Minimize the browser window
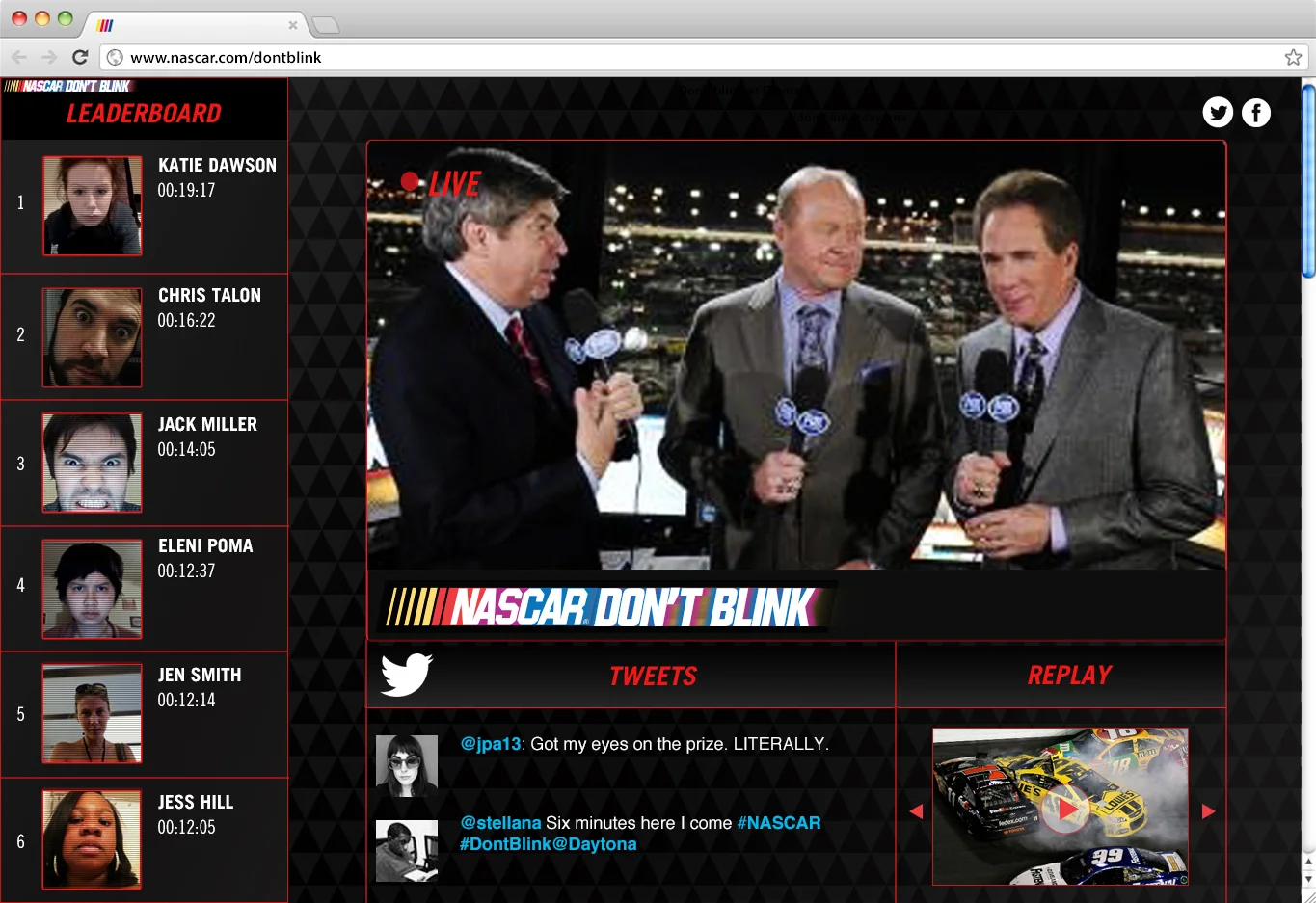 point(41,18)
